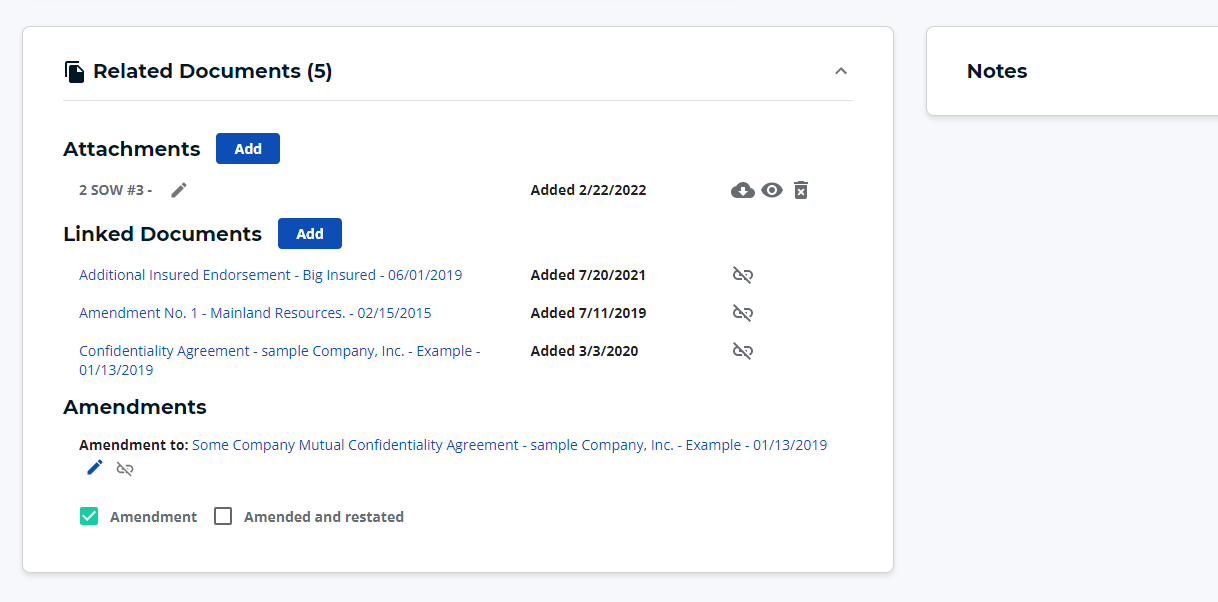Edit the 2 SOW #3 attachment name
This screenshot has width=1218, height=602.
click(179, 190)
